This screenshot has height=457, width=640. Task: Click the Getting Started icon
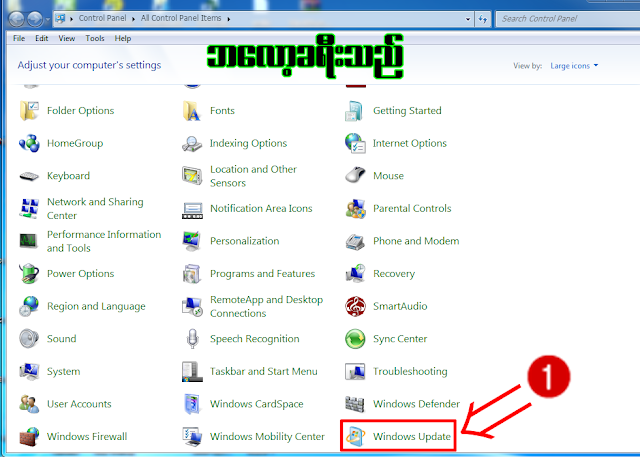(x=354, y=111)
